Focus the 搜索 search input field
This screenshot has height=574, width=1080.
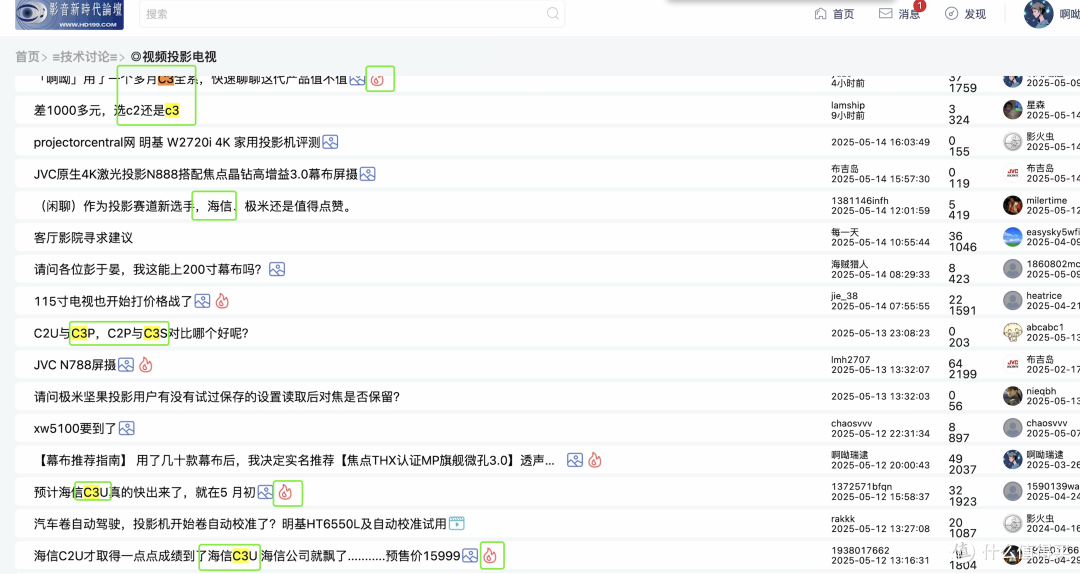pyautogui.click(x=352, y=14)
